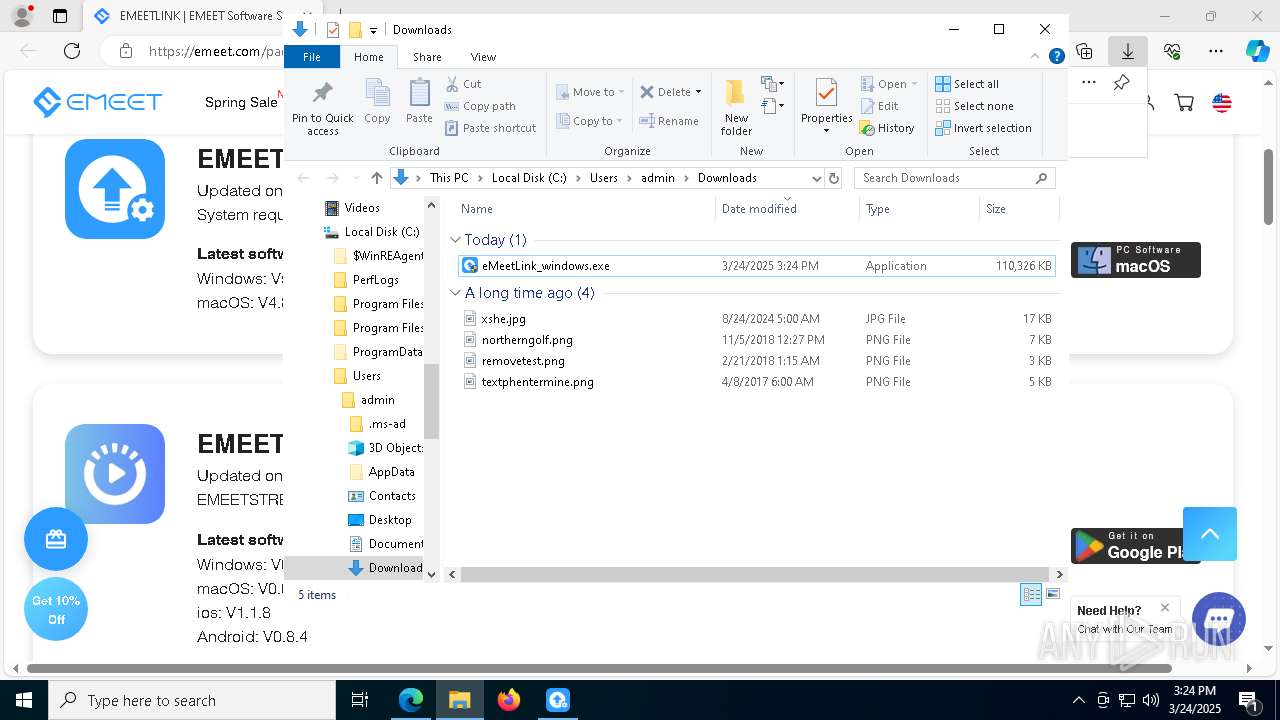Viewport: 1280px width, 720px height.
Task: Select xshe.jpg file
Action: 756,319
